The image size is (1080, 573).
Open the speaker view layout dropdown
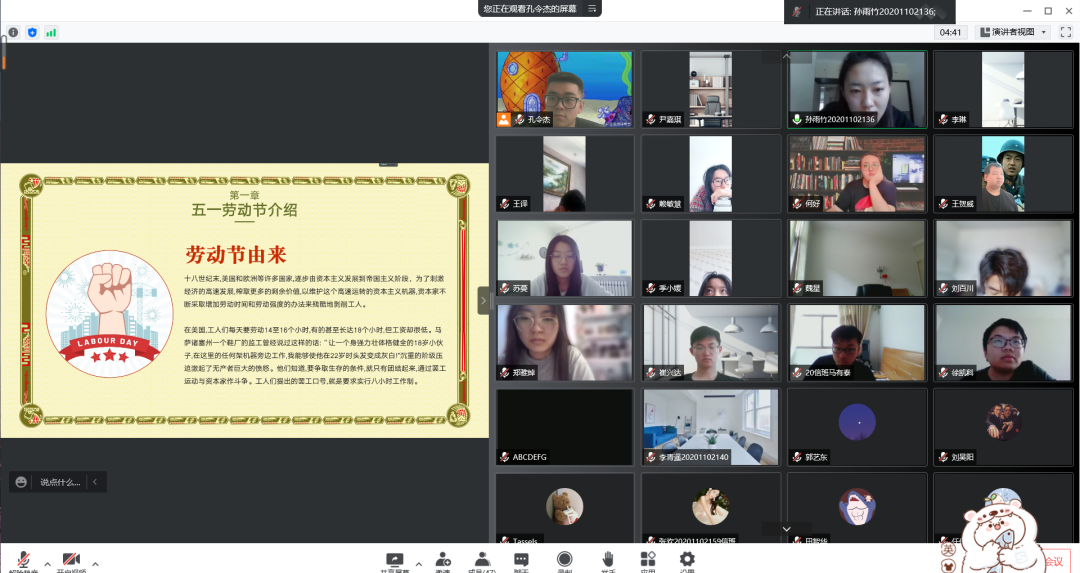[x=1012, y=32]
